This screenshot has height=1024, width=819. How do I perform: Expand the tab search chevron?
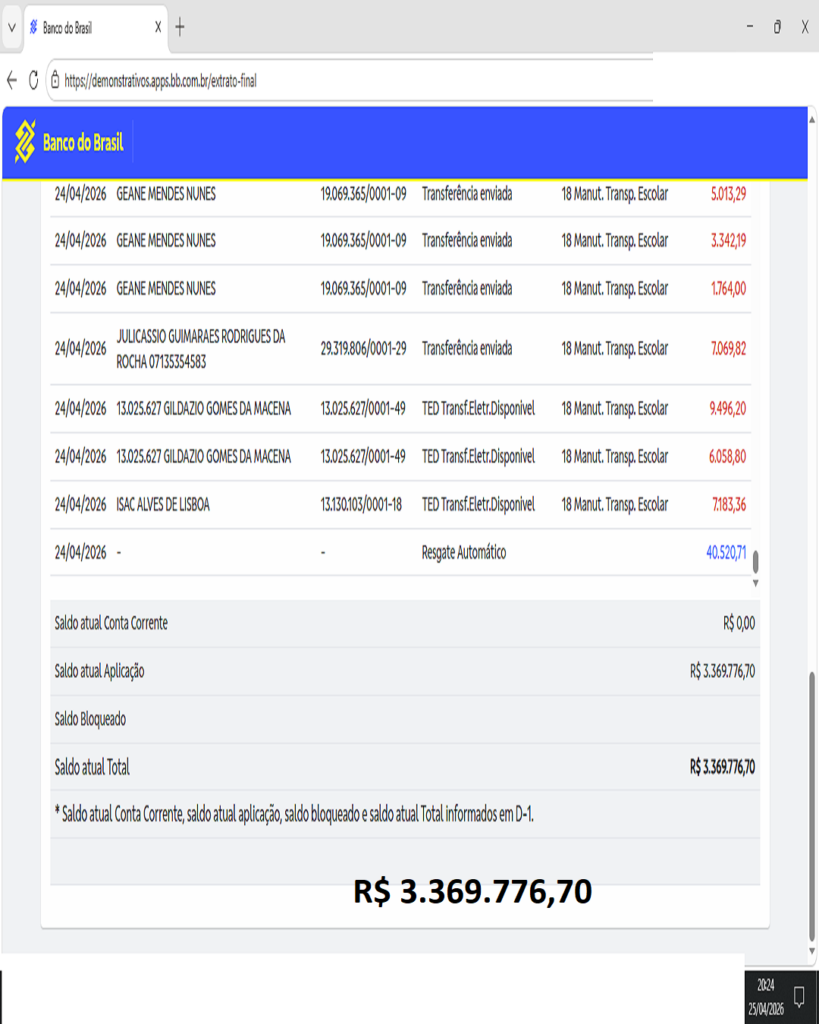tap(12, 28)
